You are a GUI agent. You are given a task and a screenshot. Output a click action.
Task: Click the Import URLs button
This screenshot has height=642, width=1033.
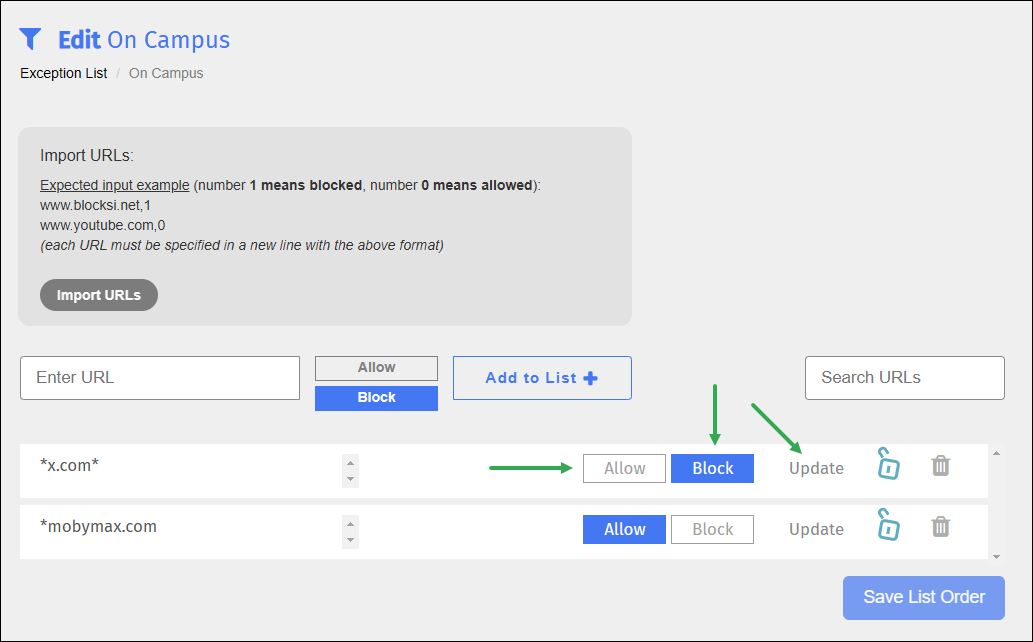(x=99, y=295)
